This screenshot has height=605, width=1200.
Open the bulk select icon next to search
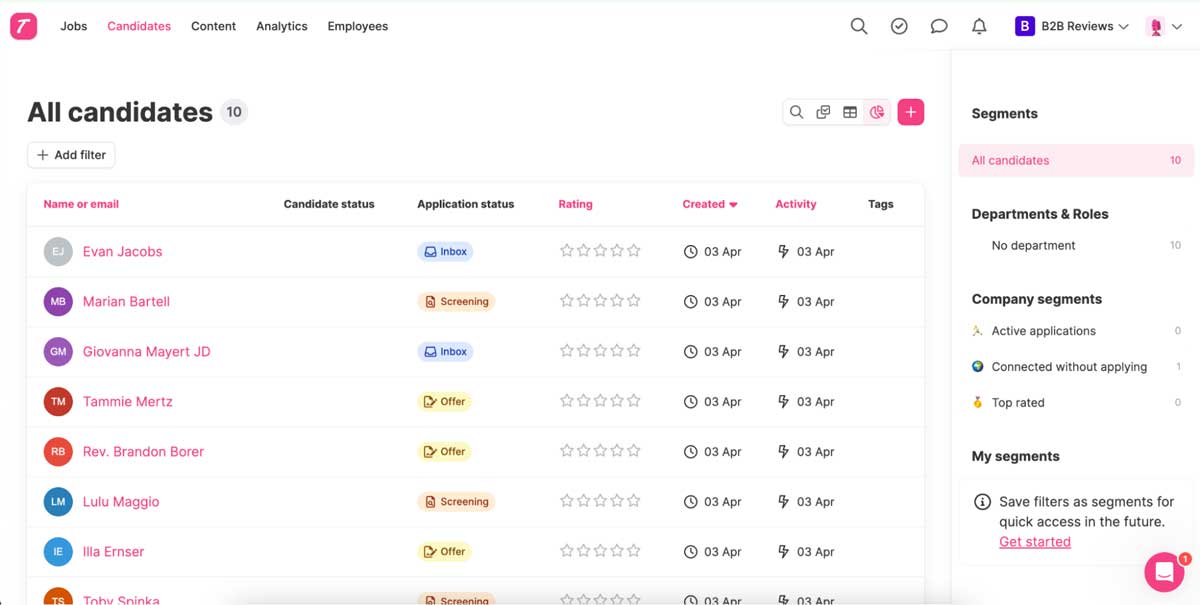pos(822,111)
